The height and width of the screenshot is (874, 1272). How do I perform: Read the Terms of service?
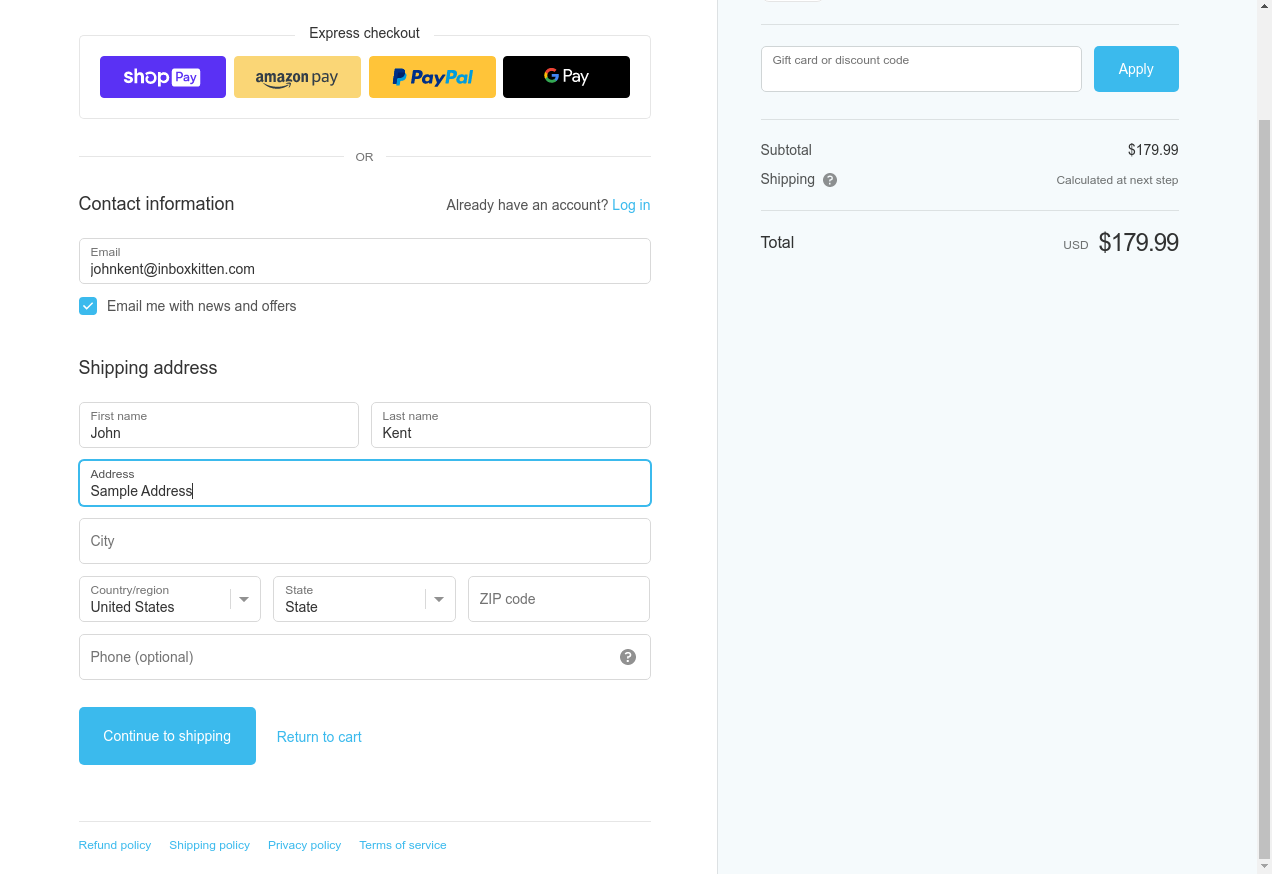(x=403, y=845)
